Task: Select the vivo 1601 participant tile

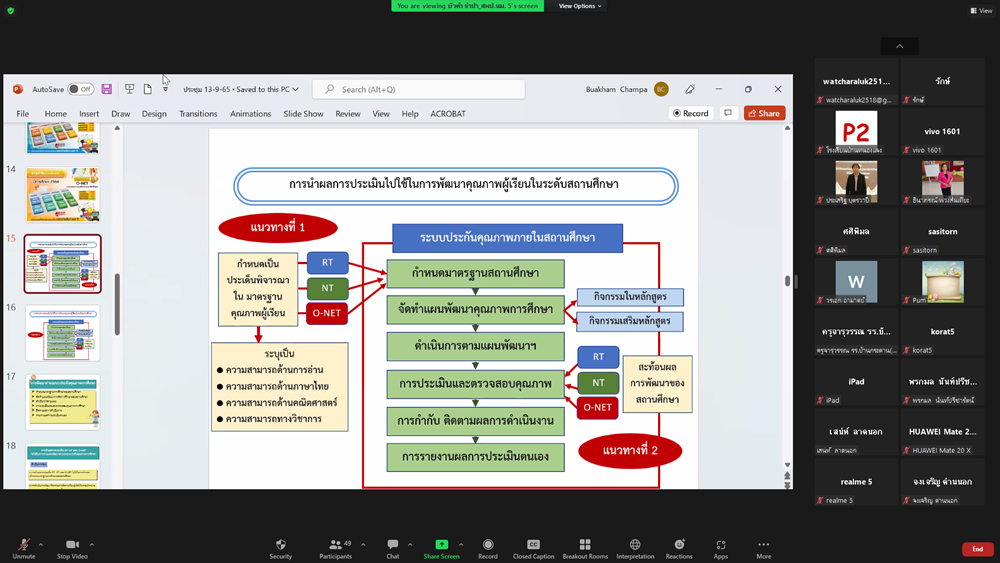Action: 942,132
